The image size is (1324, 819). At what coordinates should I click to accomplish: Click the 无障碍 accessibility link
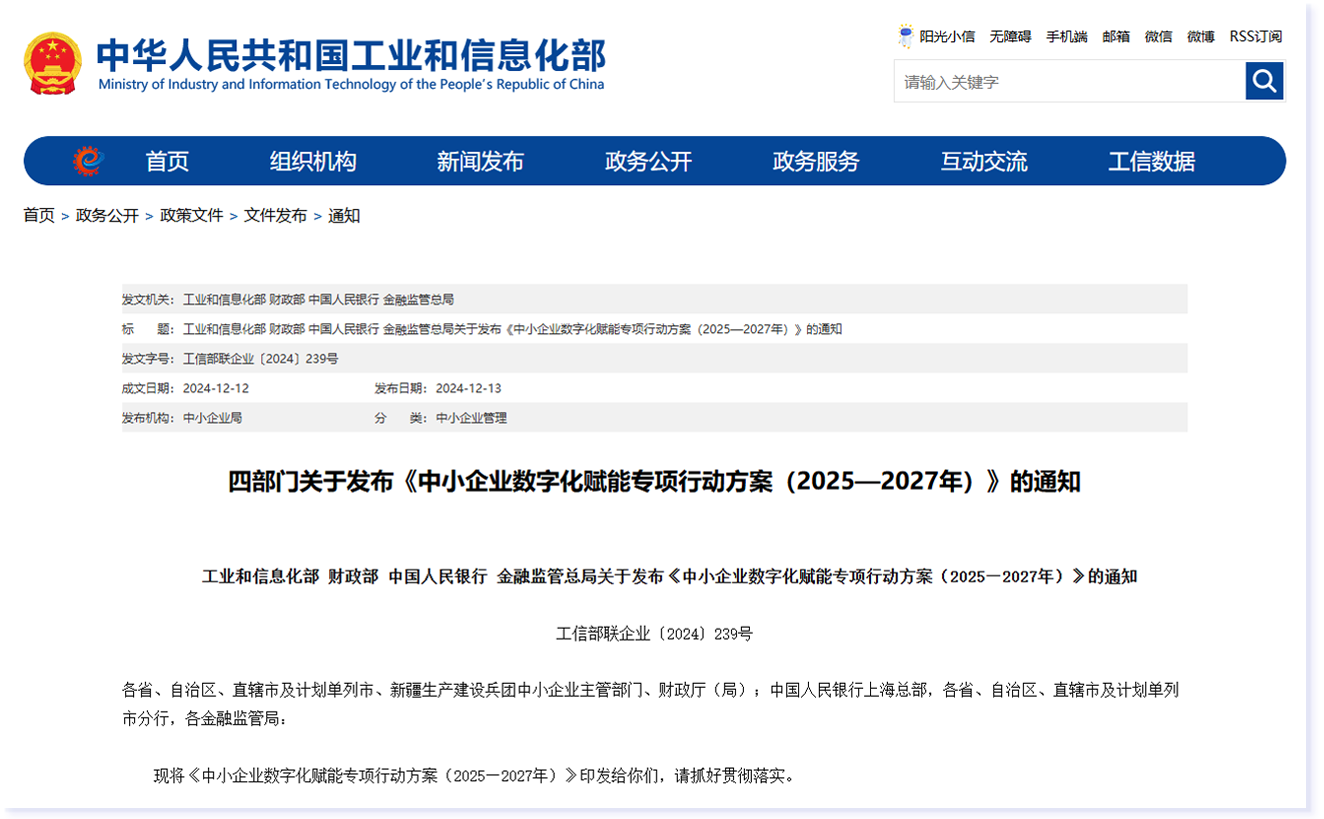1010,37
